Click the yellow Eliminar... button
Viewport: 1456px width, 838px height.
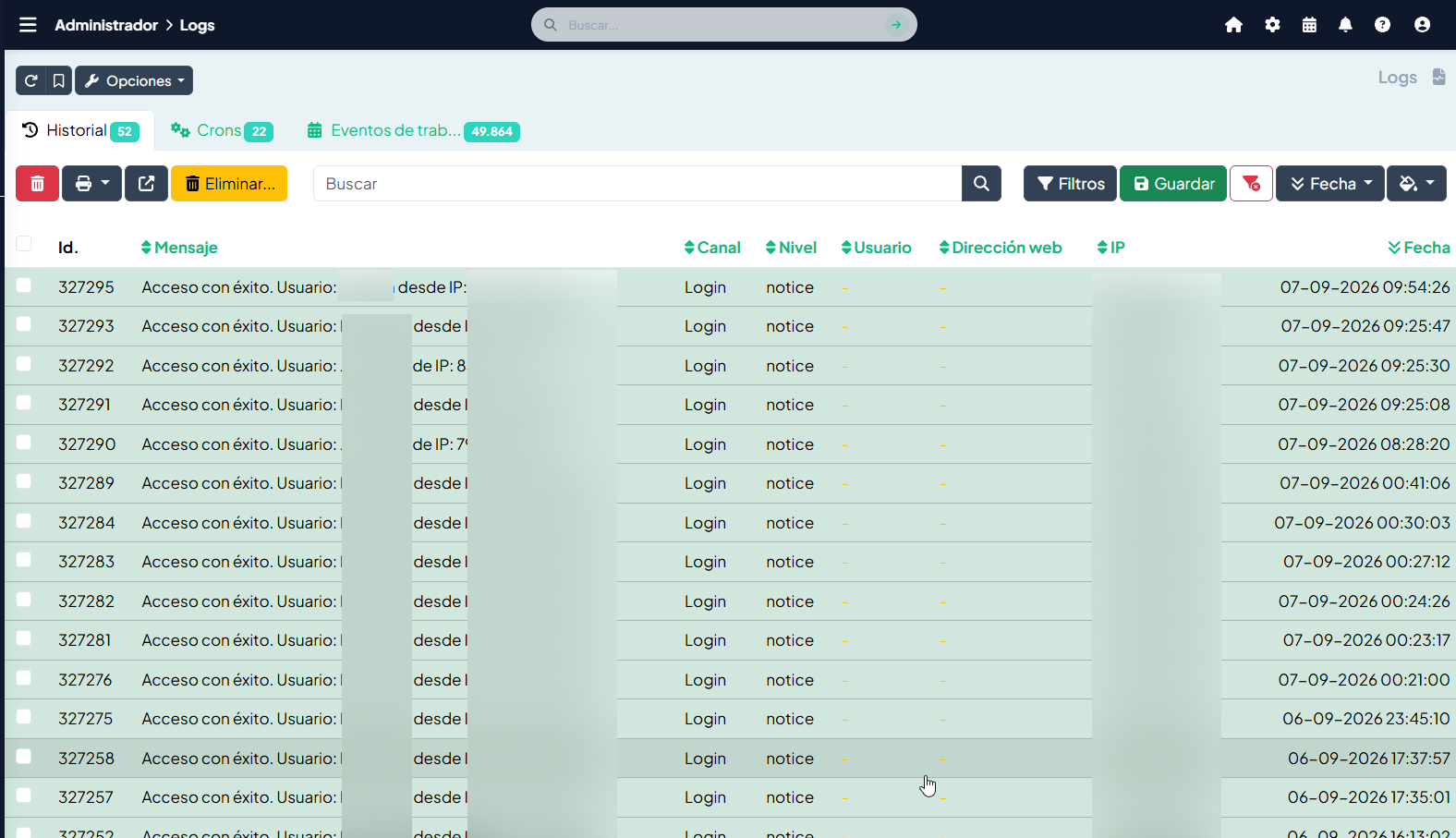[x=229, y=183]
